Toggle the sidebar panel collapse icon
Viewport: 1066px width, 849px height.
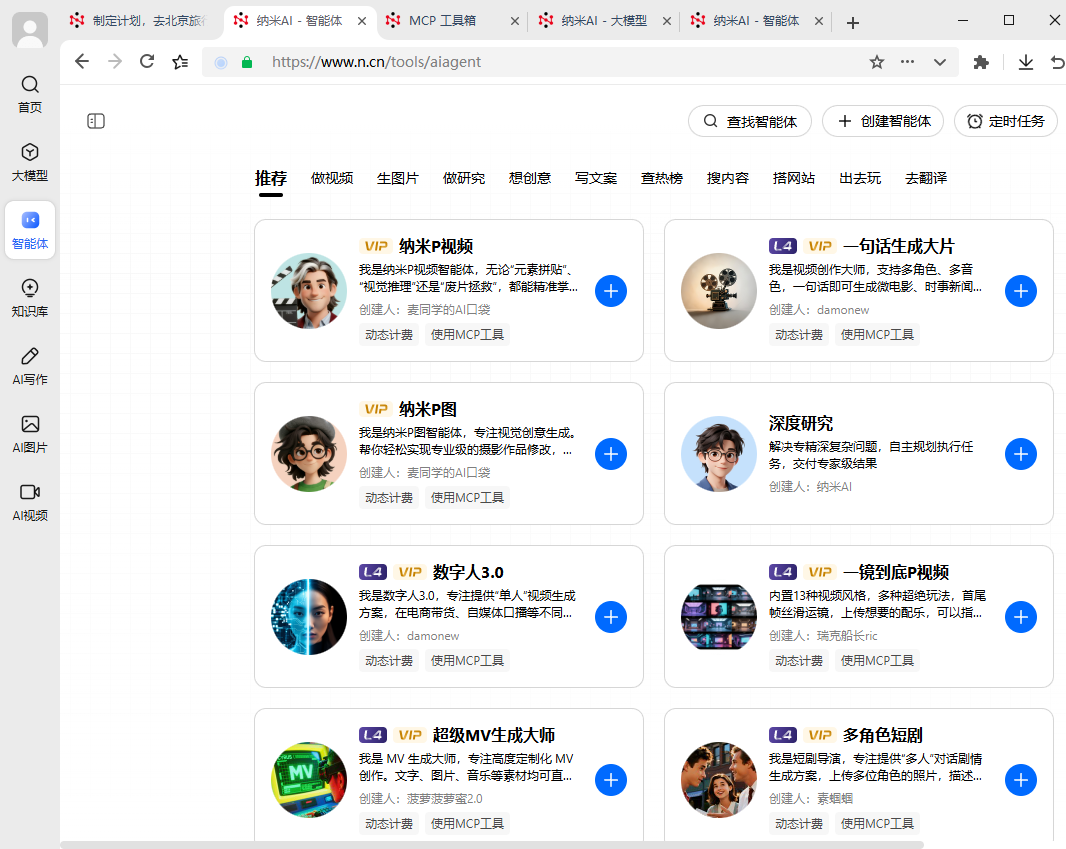pyautogui.click(x=96, y=121)
